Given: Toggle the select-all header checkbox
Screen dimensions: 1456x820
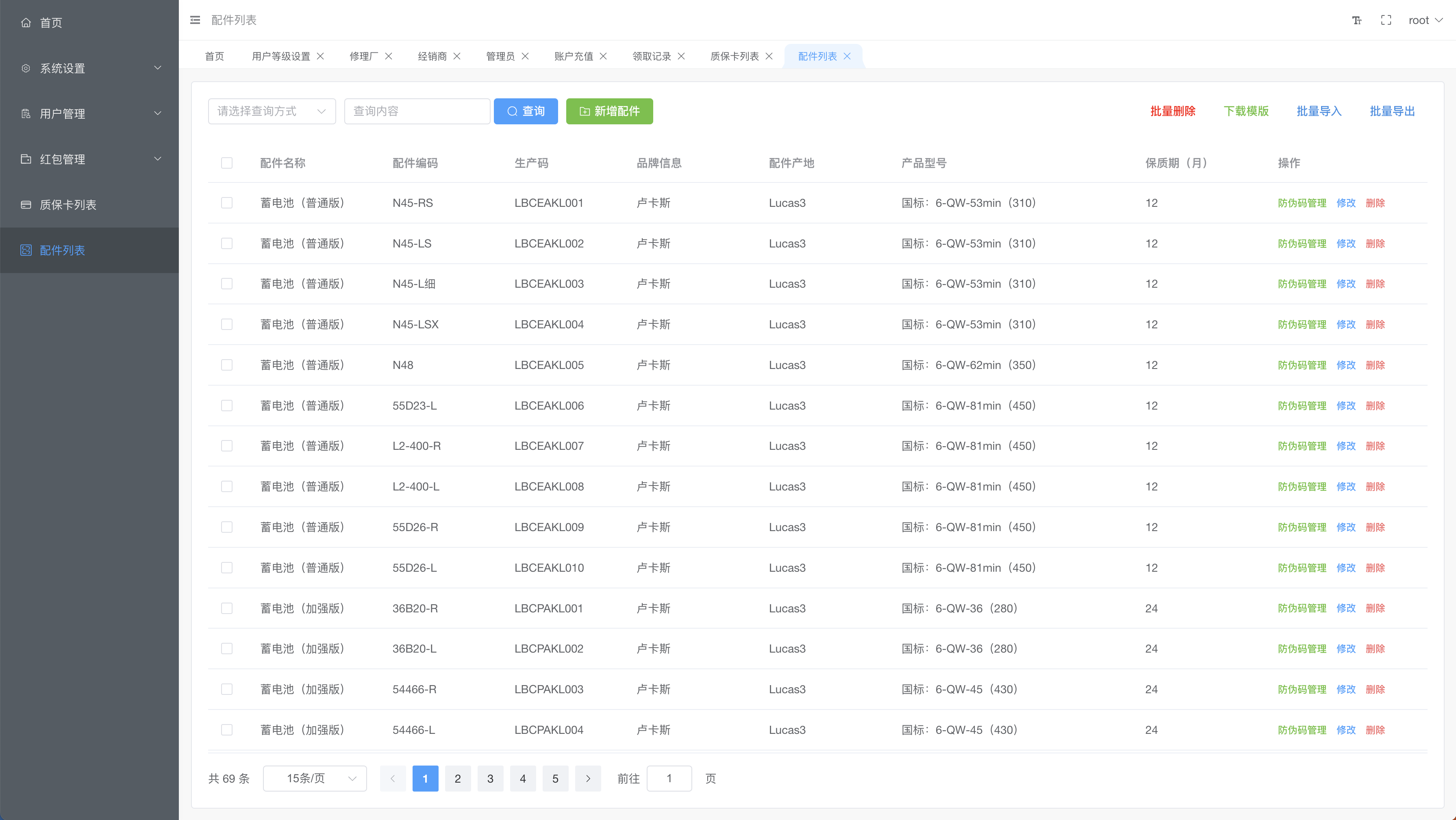Looking at the screenshot, I should (x=227, y=163).
